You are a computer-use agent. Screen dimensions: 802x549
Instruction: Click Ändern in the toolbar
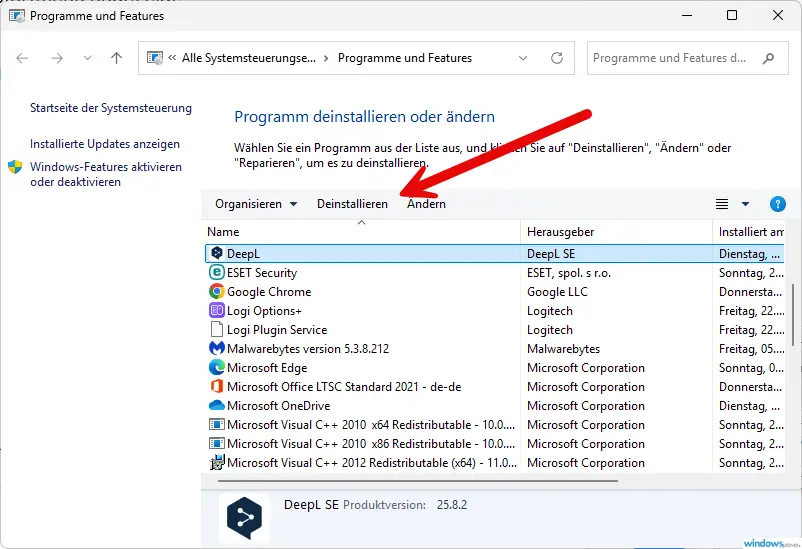426,204
